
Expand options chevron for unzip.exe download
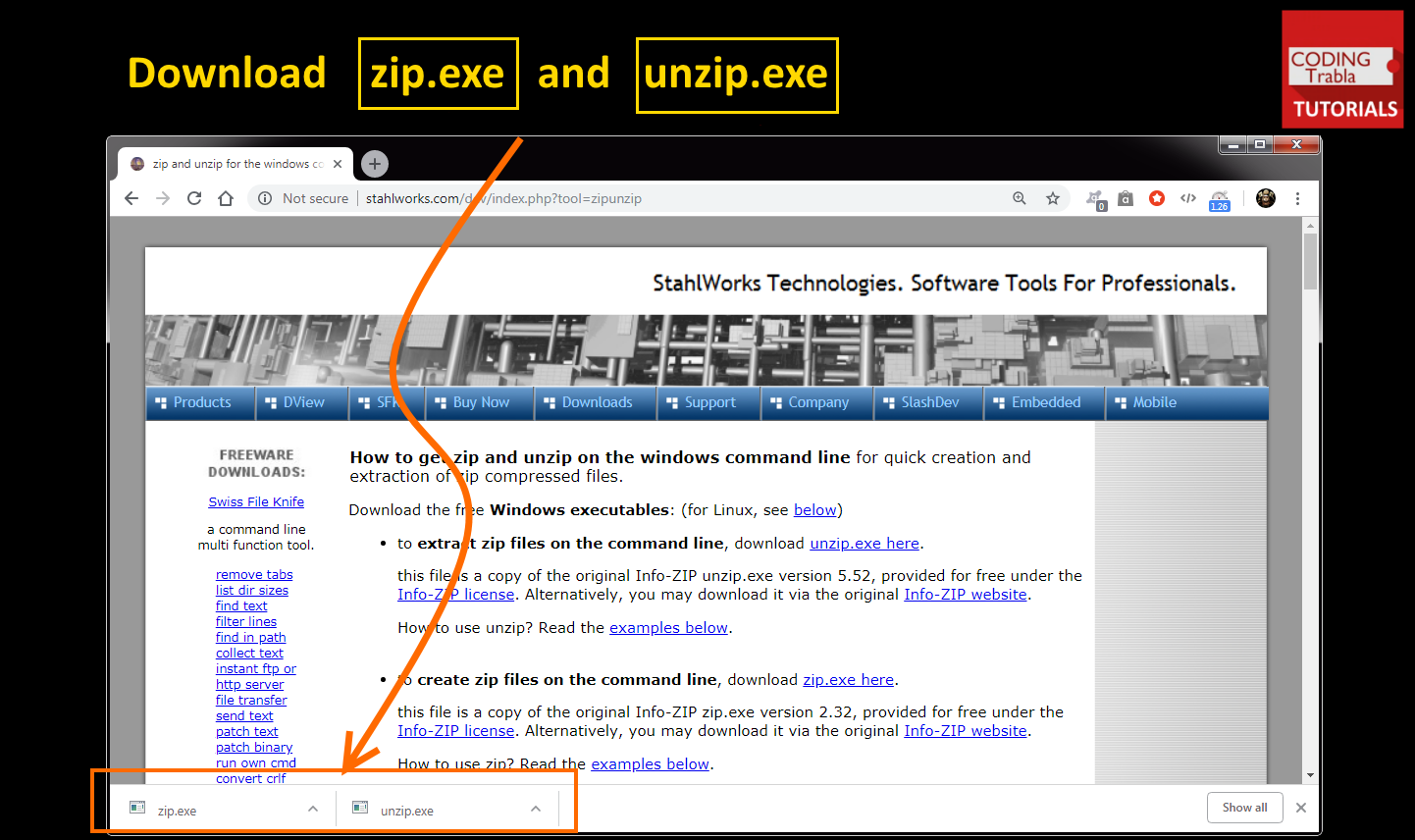(536, 809)
